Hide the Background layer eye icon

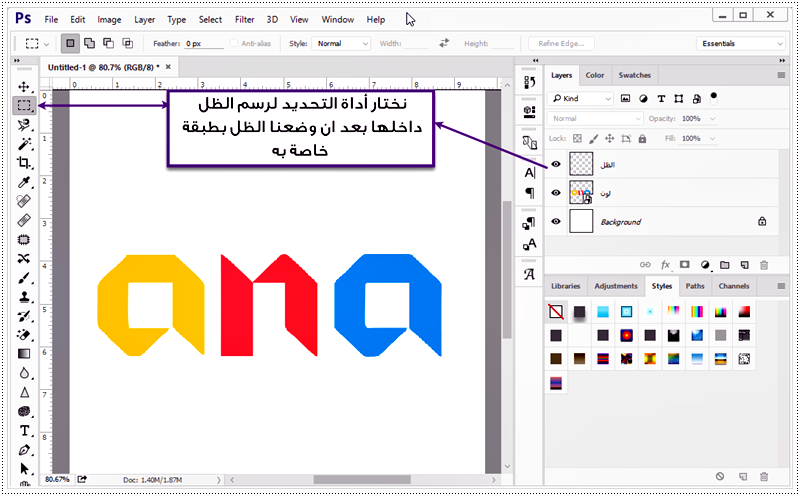click(556, 221)
